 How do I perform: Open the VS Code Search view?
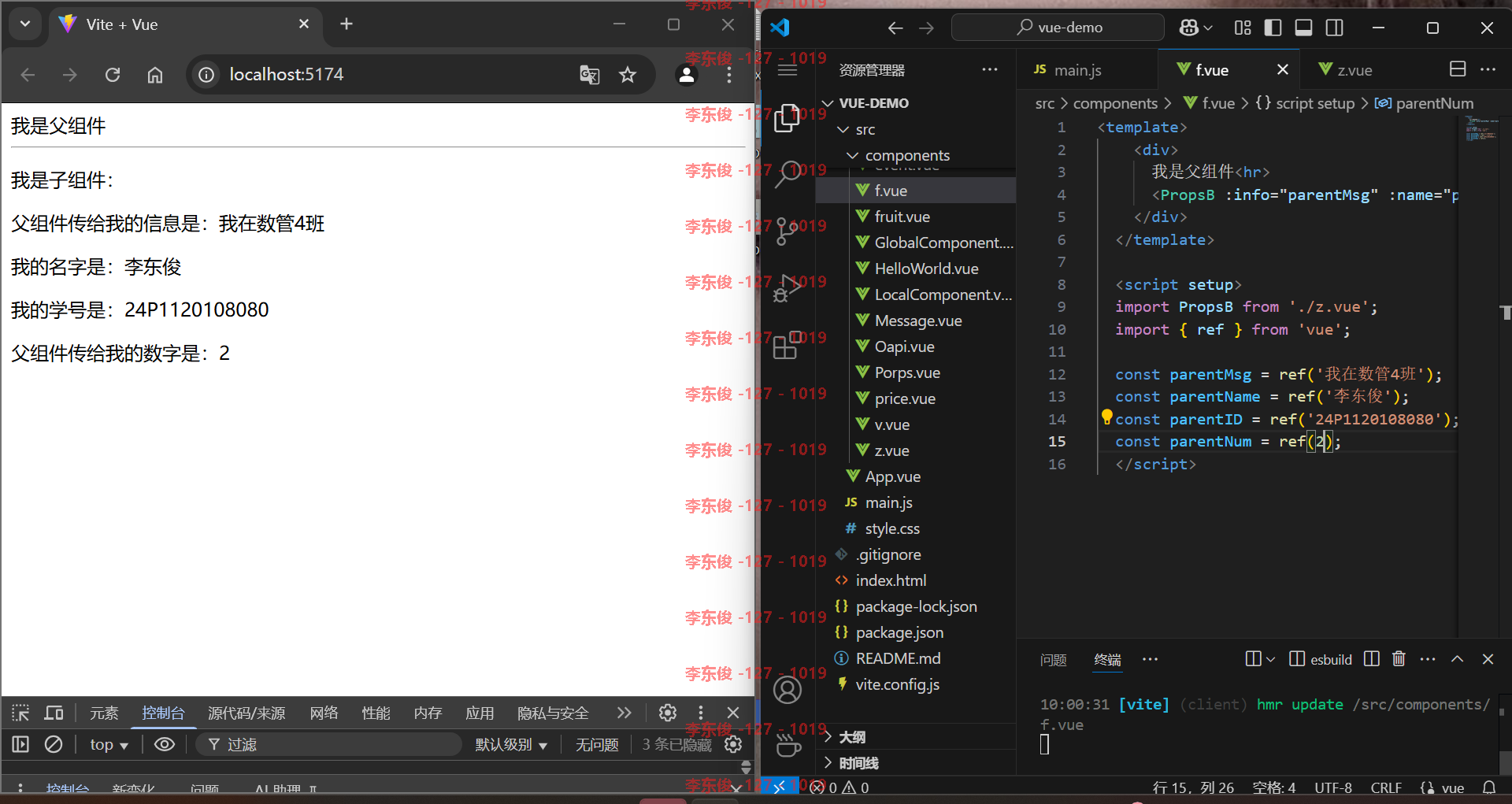787,174
